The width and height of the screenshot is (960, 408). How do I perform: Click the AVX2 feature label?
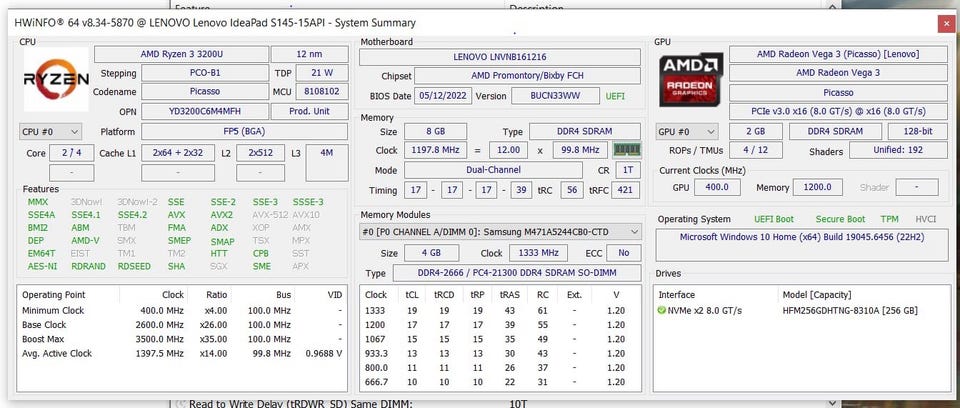pos(221,214)
